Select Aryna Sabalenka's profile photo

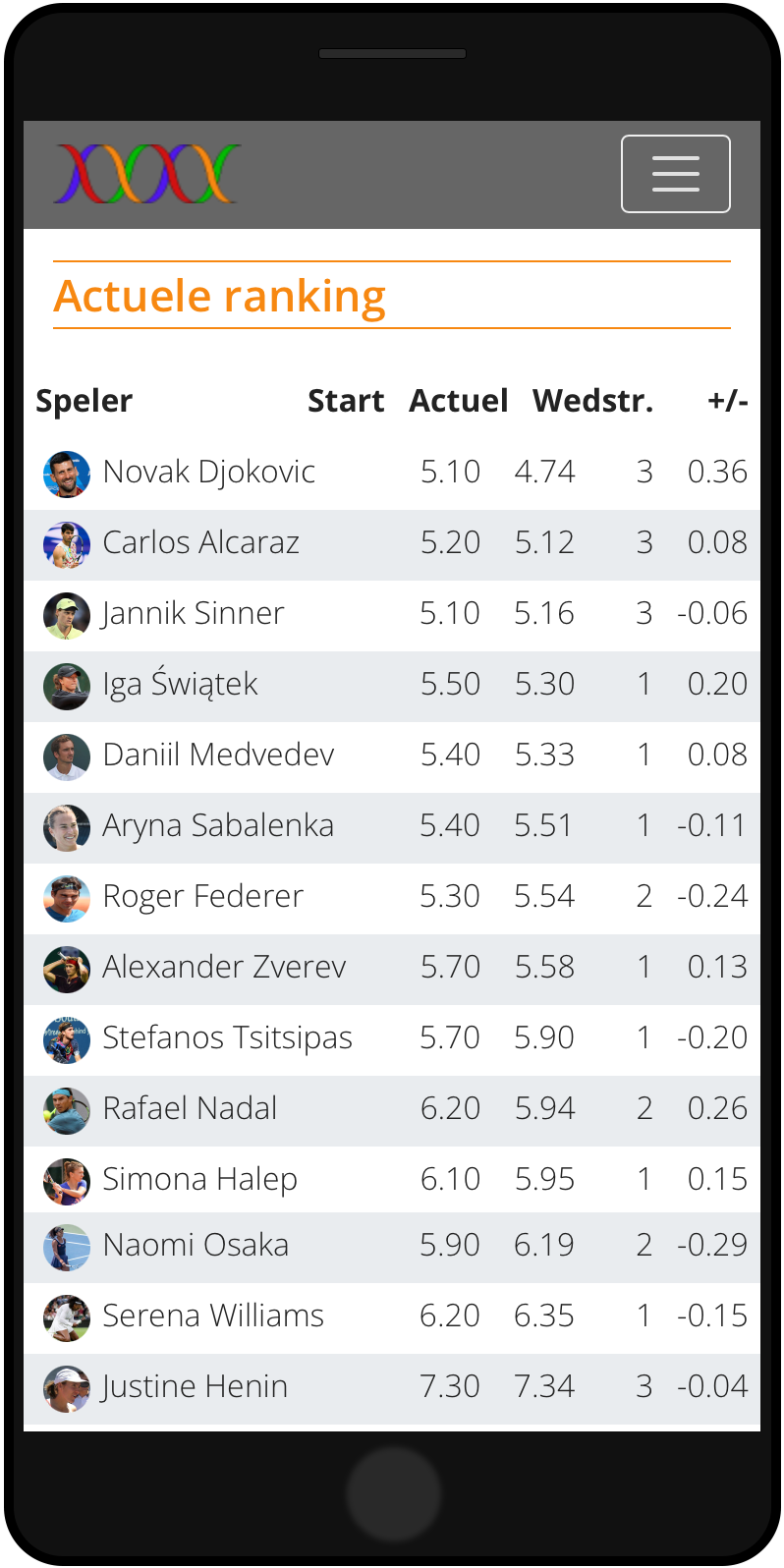click(67, 827)
